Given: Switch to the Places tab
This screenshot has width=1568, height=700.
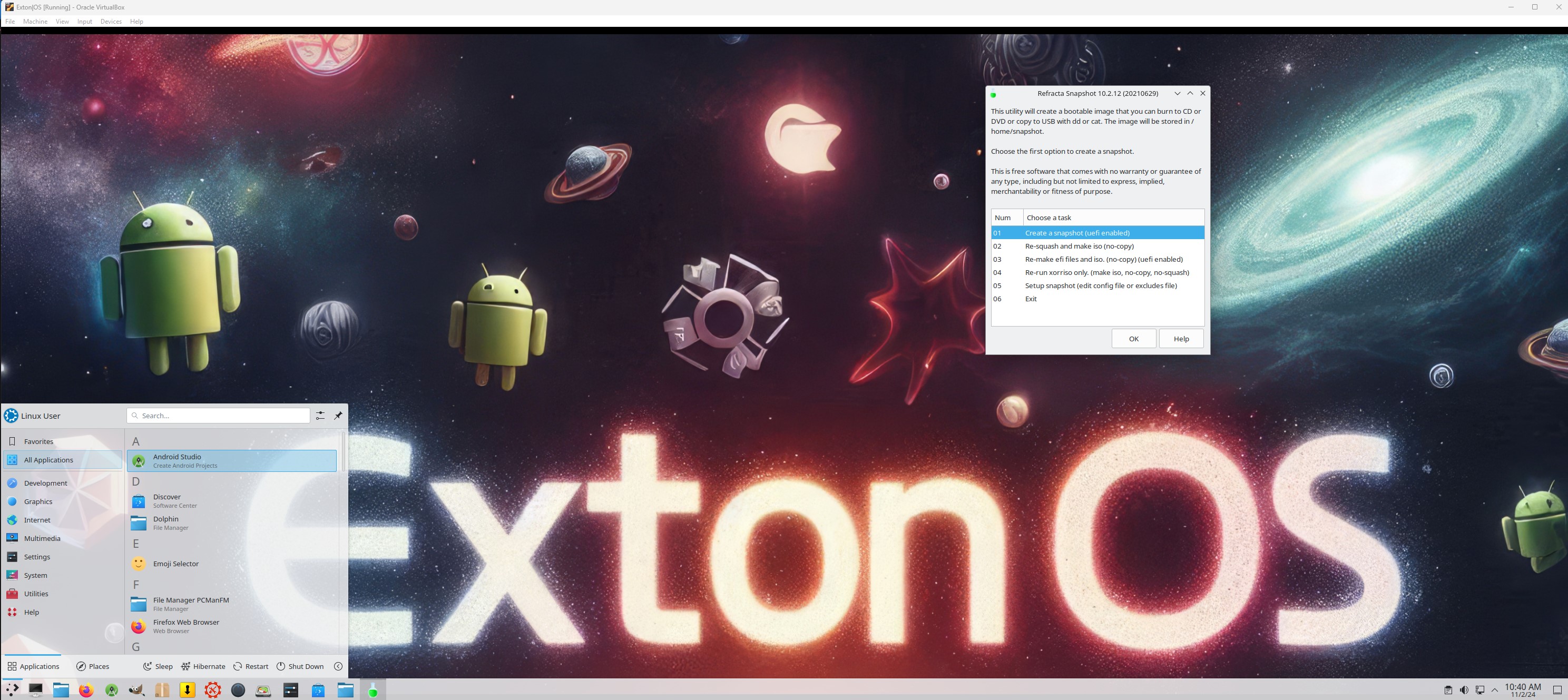Looking at the screenshot, I should coord(93,666).
